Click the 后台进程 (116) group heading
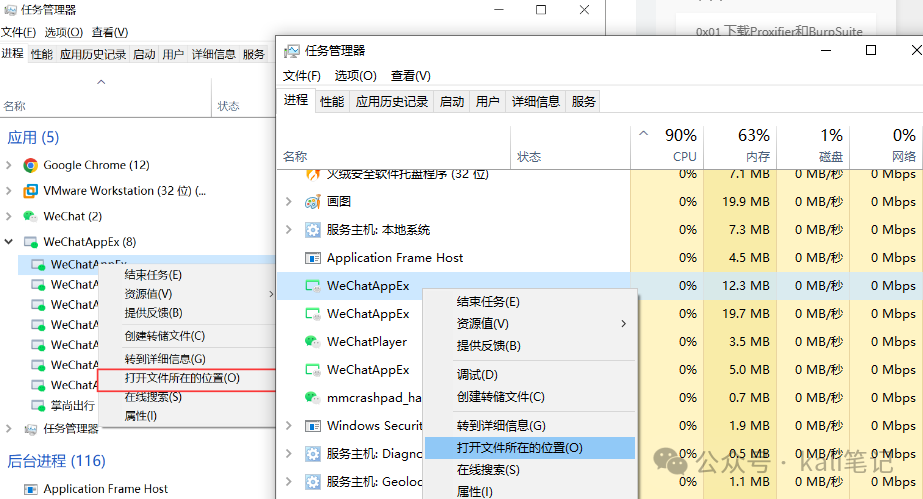Screen dimensions: 923x499 (x=57, y=461)
